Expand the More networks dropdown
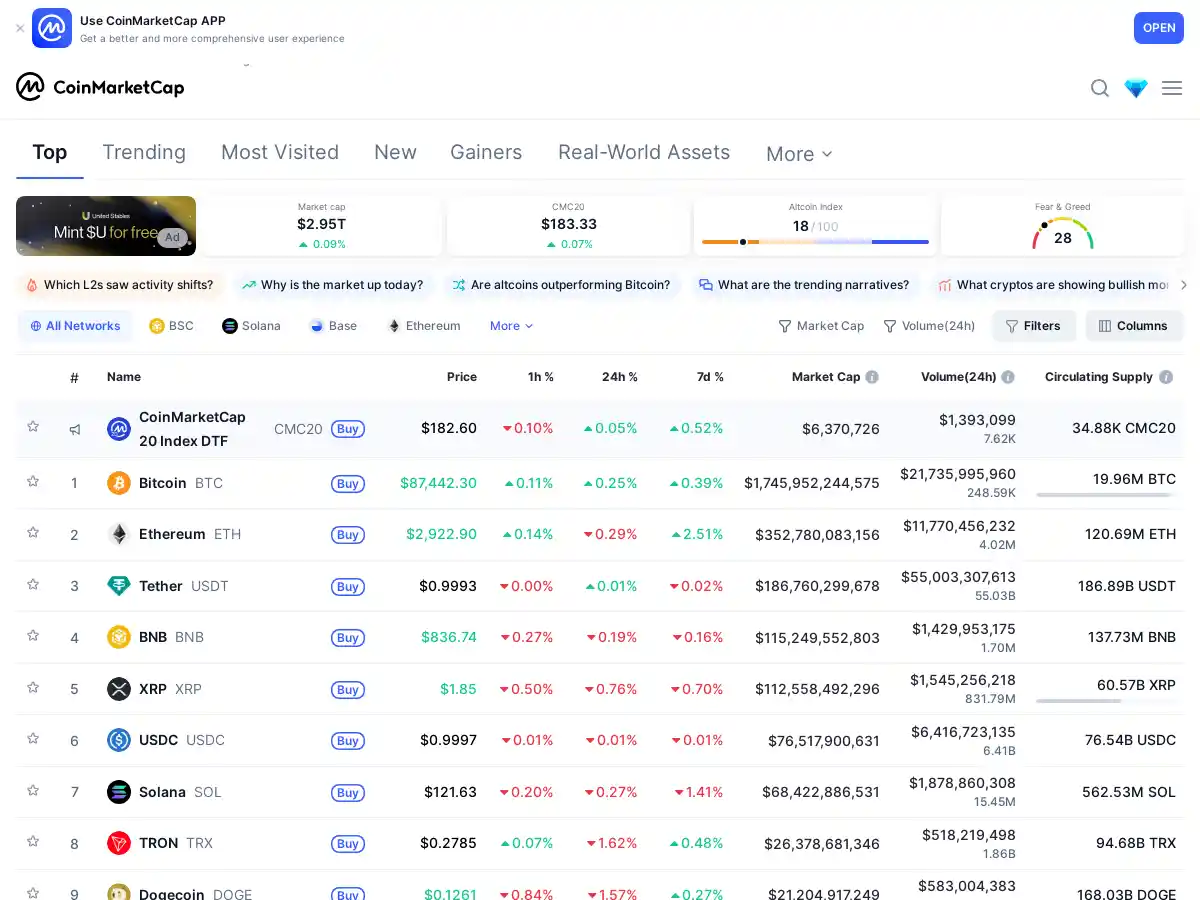The height and width of the screenshot is (900, 1200). click(510, 325)
